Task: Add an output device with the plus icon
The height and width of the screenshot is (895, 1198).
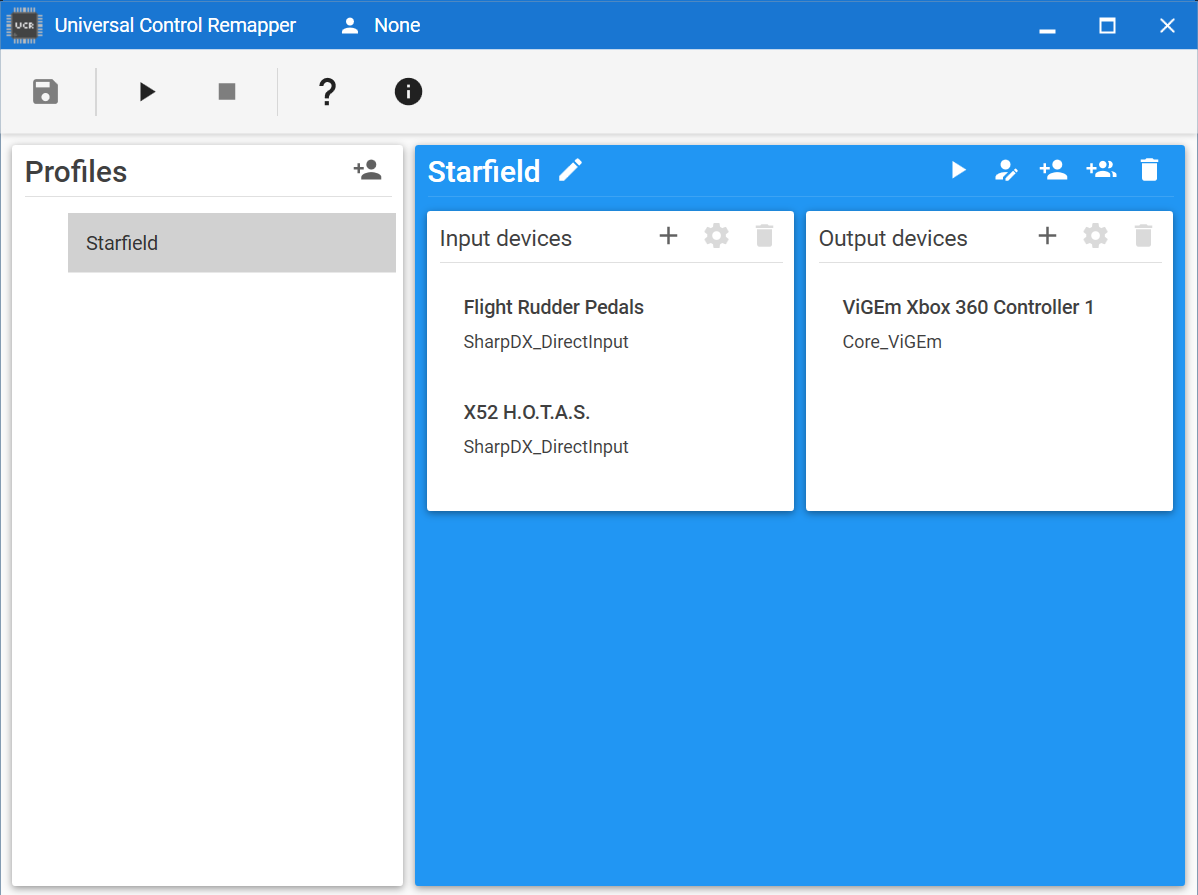Action: click(1047, 235)
